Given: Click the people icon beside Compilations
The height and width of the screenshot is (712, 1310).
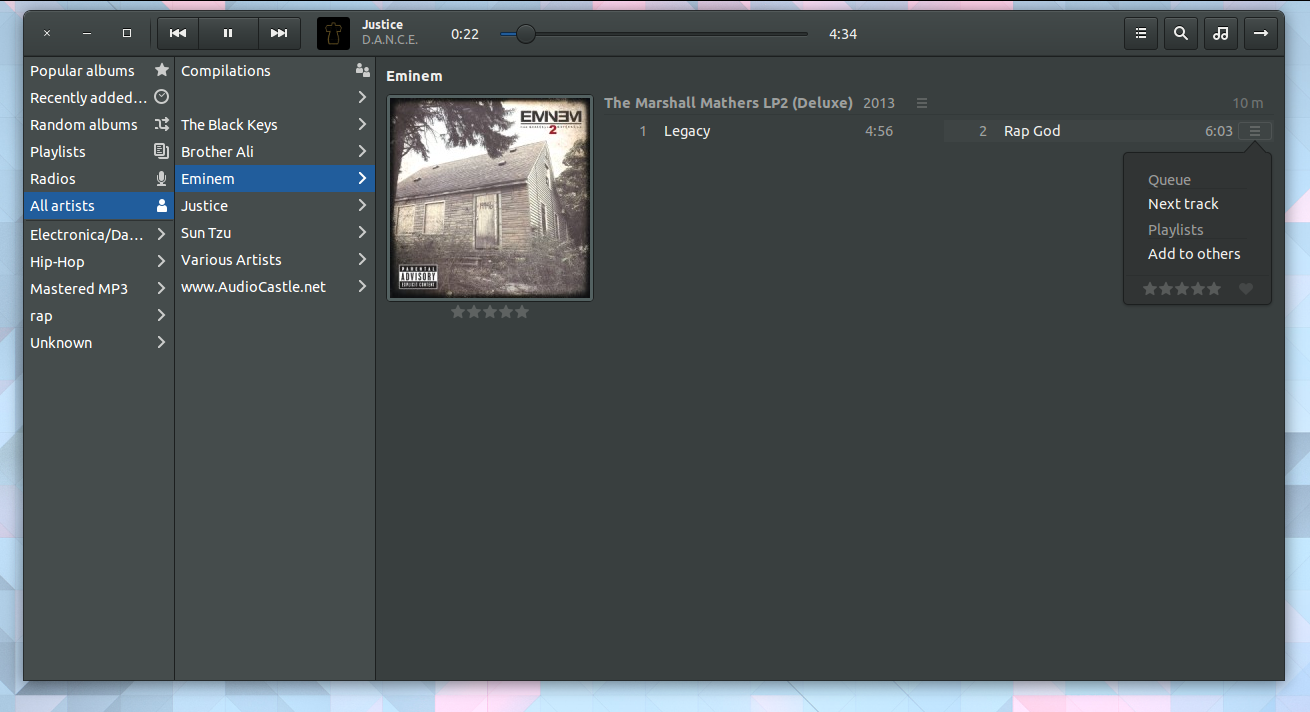Looking at the screenshot, I should [362, 70].
